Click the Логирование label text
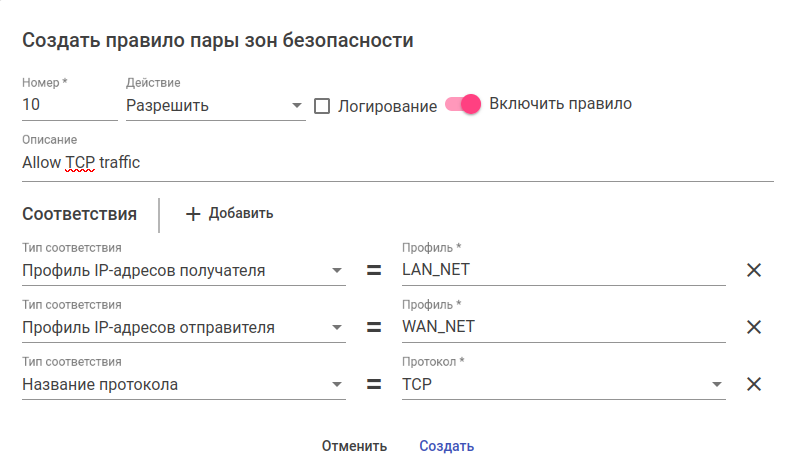Screen dimensions: 794x475 [387, 106]
